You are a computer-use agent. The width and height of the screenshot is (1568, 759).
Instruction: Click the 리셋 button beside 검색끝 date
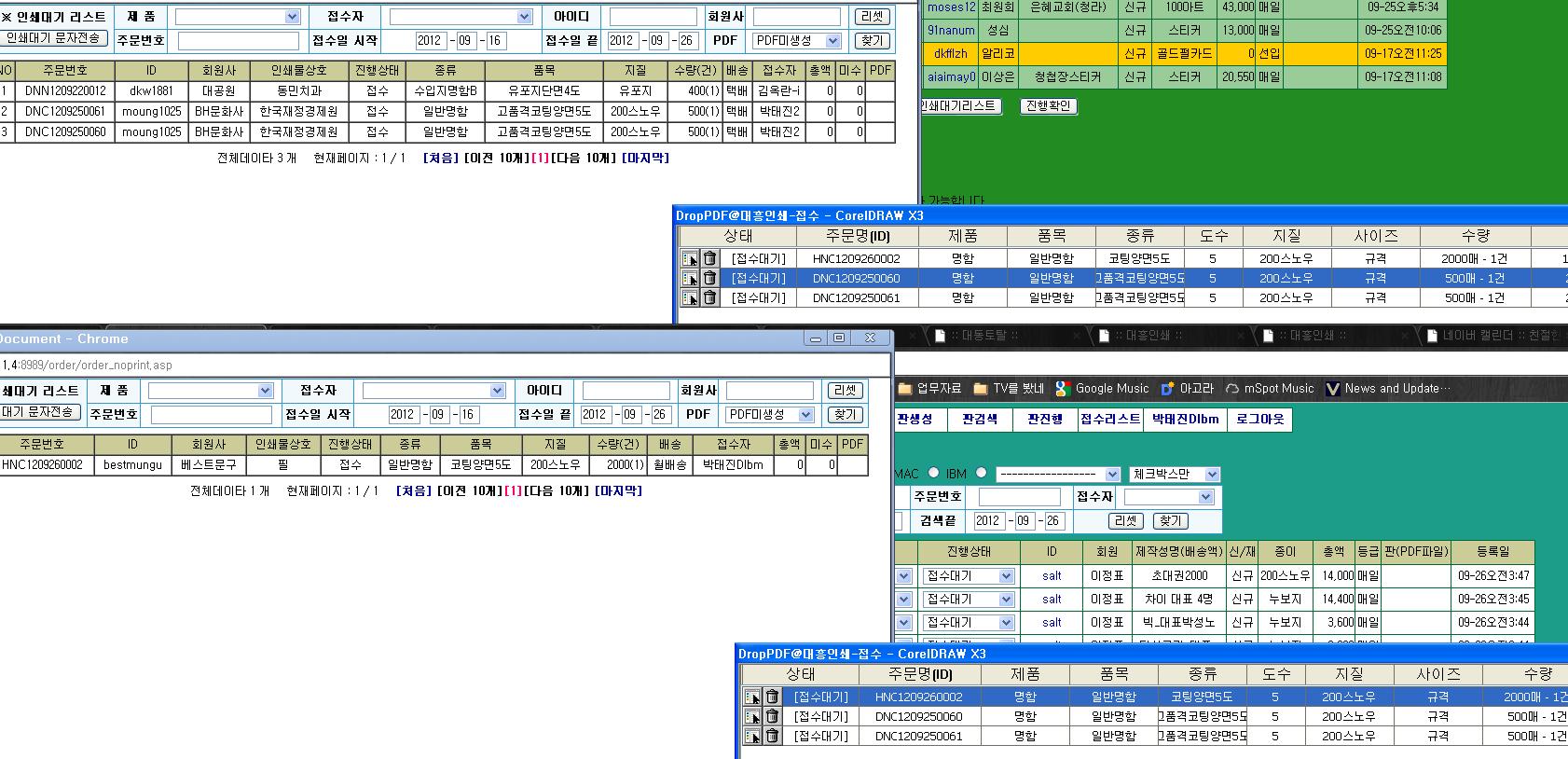tap(1125, 521)
